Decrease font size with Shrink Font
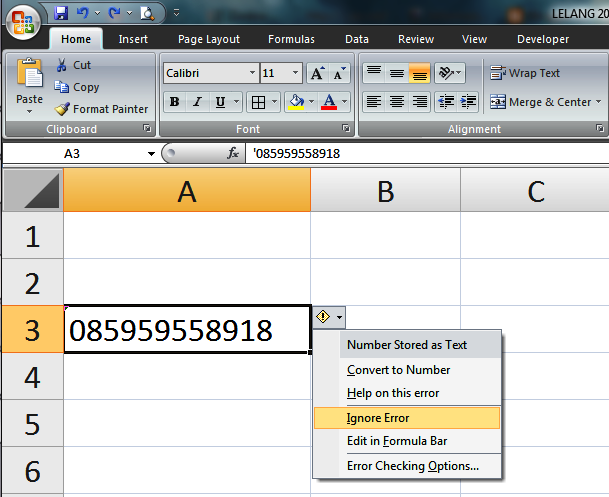 click(x=339, y=73)
